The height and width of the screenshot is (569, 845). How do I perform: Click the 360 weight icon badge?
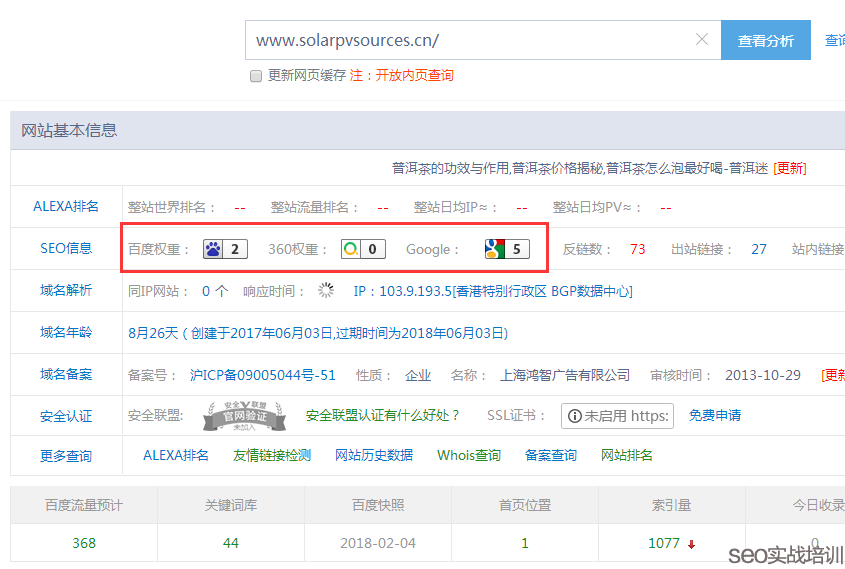[x=362, y=249]
